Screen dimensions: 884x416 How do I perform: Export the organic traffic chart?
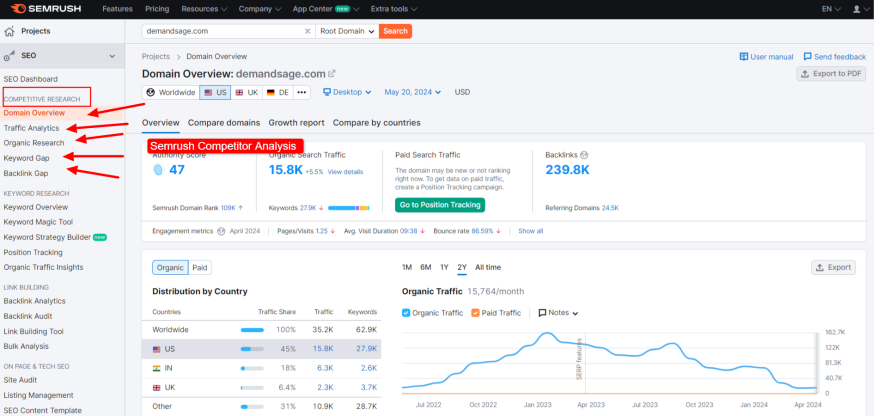[x=833, y=267]
